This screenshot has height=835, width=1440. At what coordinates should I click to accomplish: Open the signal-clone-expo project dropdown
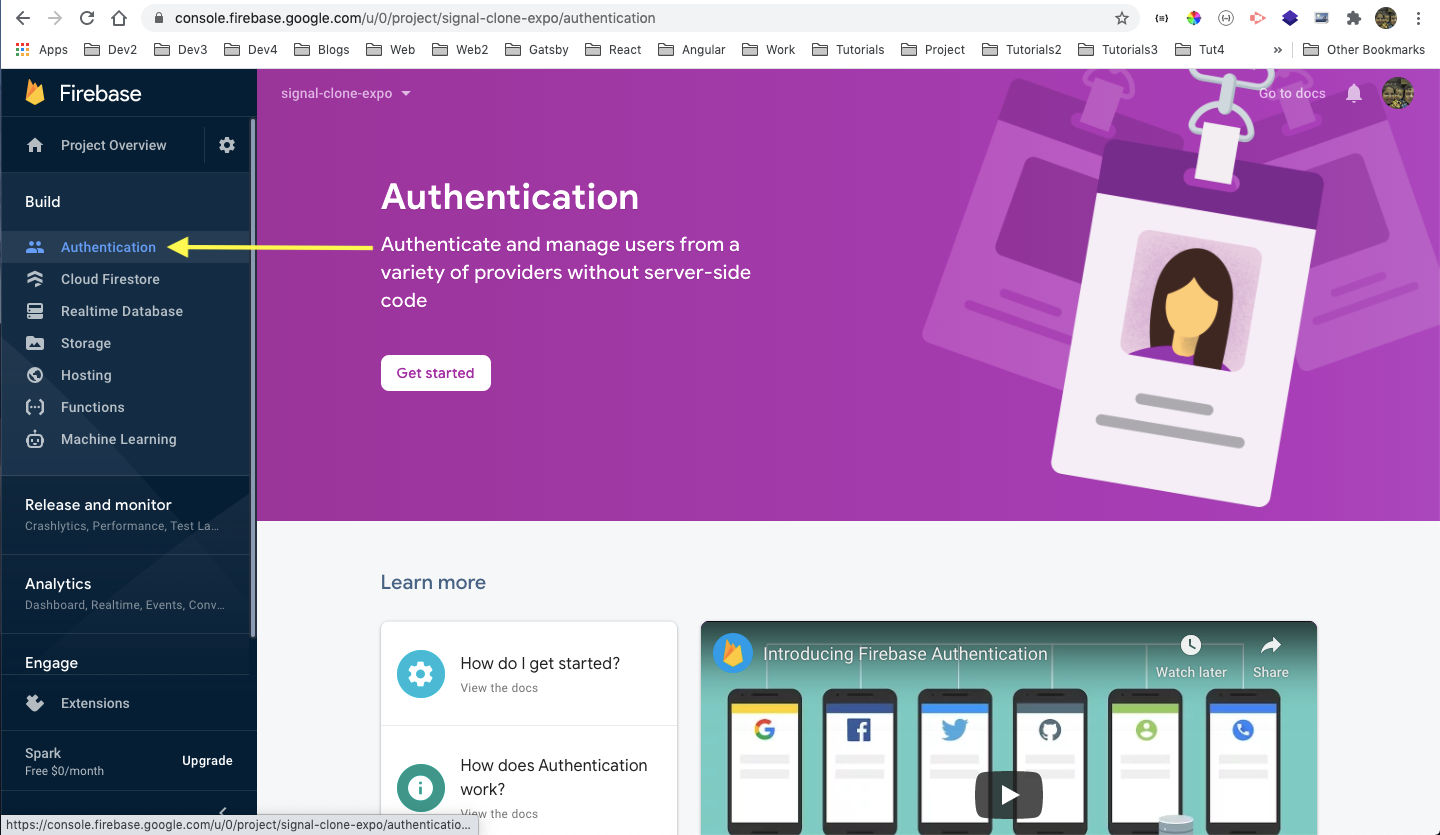coord(346,93)
